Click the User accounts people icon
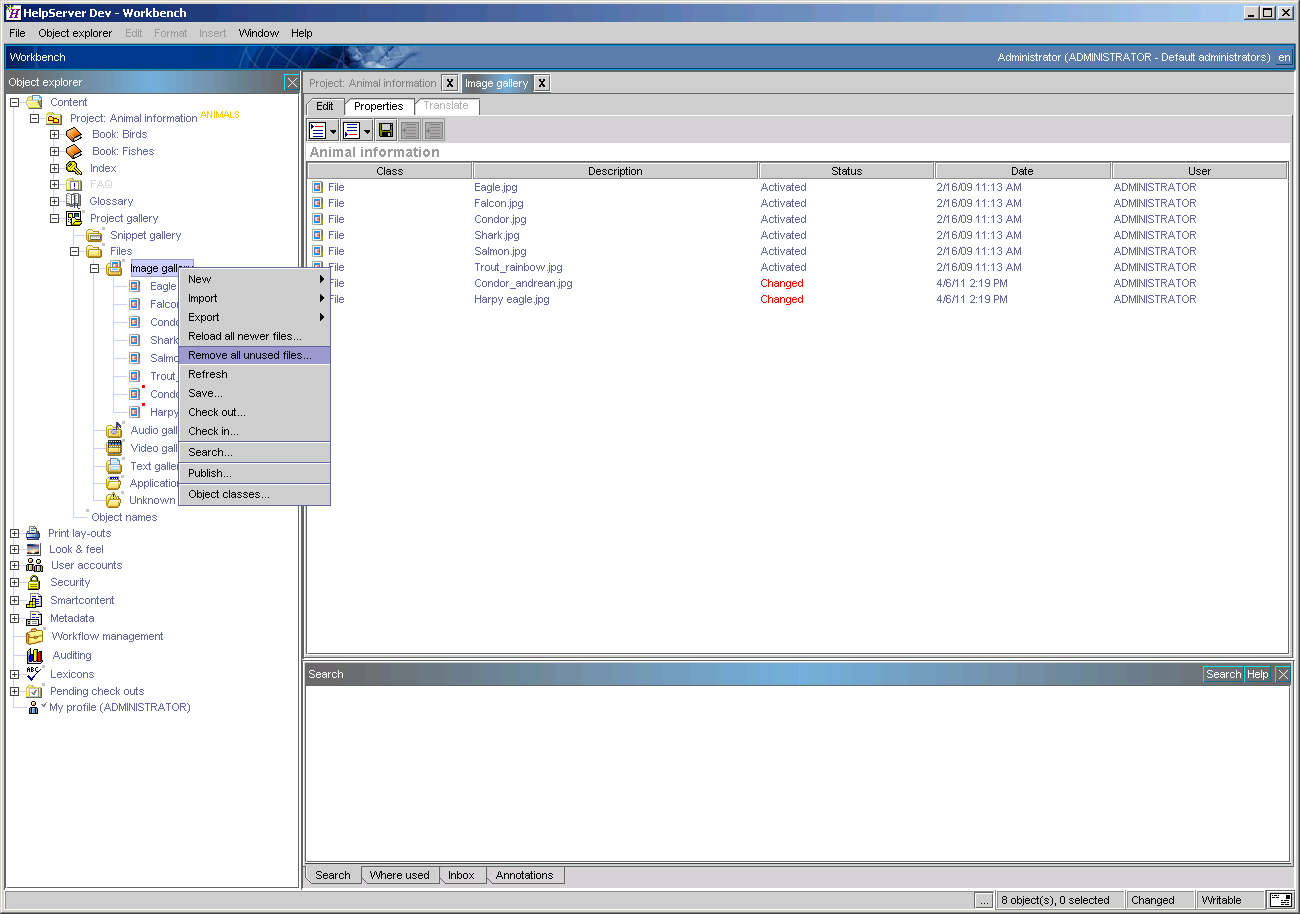The width and height of the screenshot is (1300, 914). tap(34, 565)
